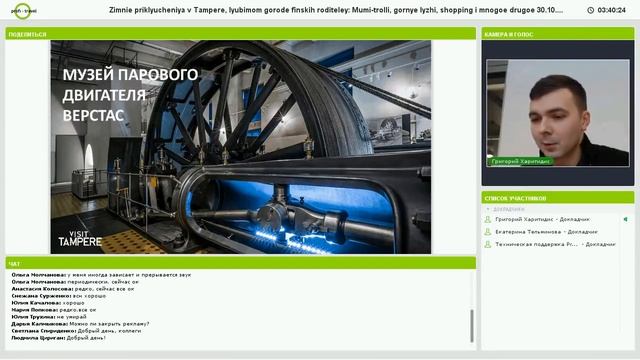The image size is (640, 360).
Task: Click Техническая поддержка participant row
Action: pyautogui.click(x=551, y=244)
